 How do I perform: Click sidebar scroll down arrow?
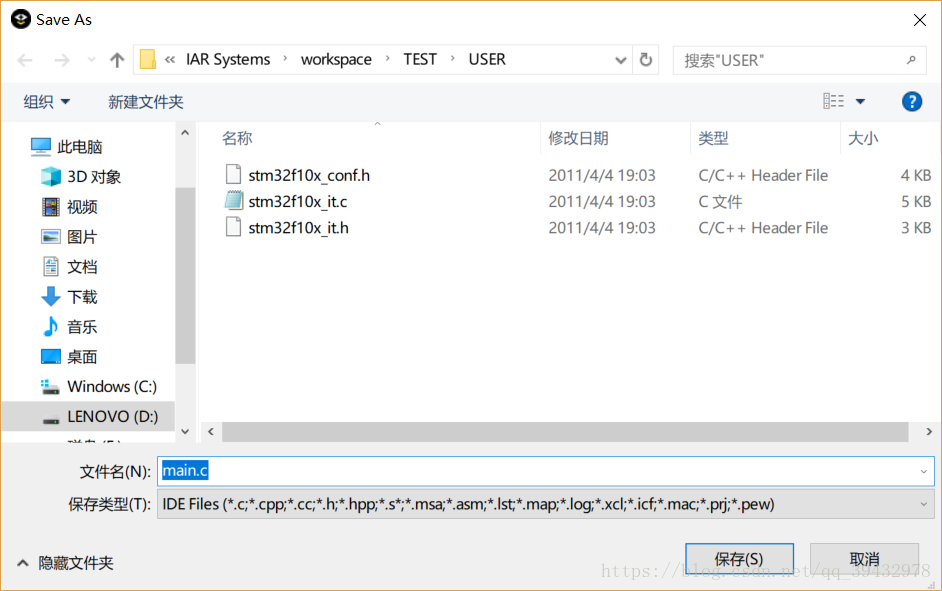pos(185,431)
